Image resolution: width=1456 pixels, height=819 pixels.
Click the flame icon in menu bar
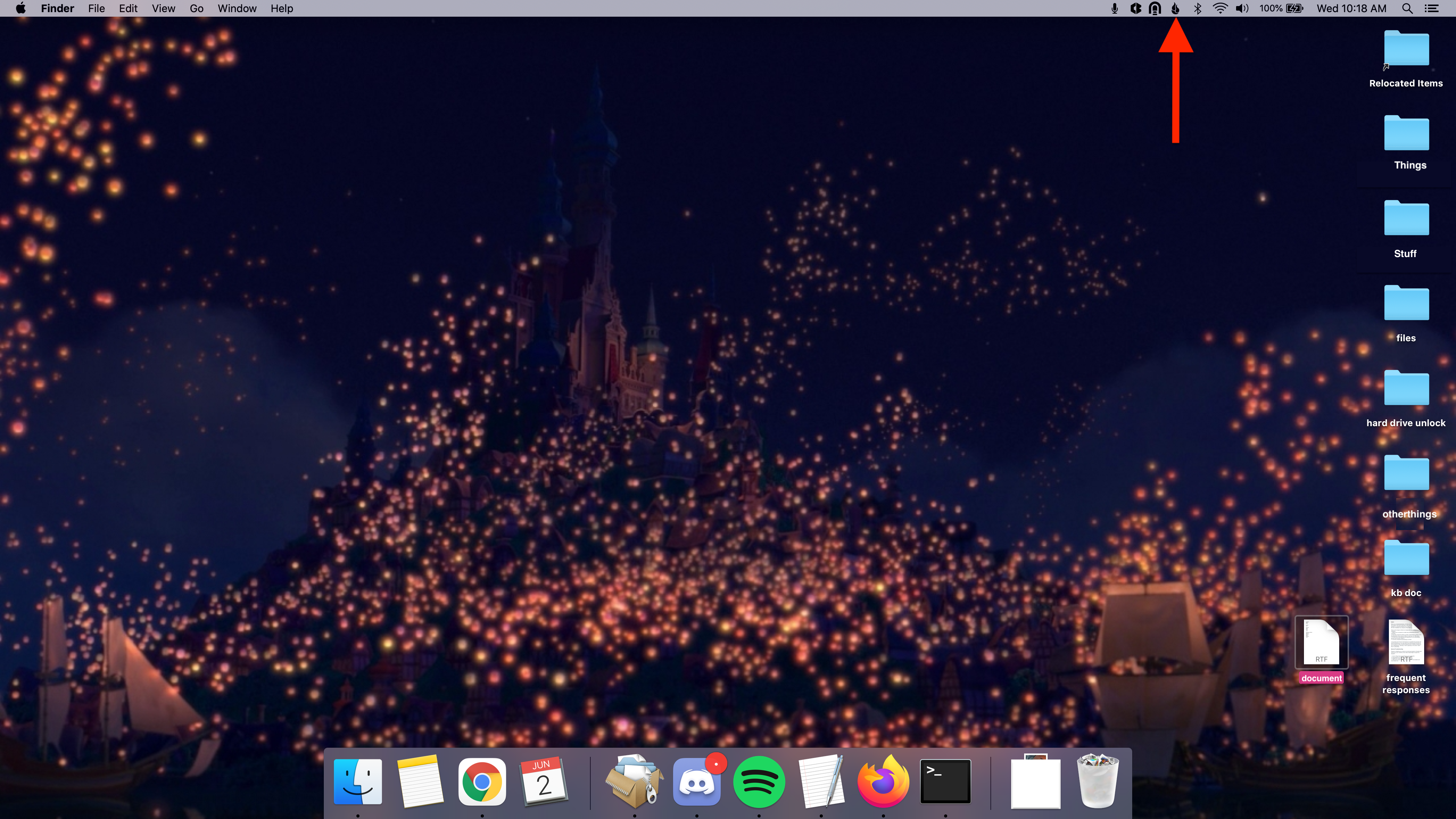coord(1175,8)
